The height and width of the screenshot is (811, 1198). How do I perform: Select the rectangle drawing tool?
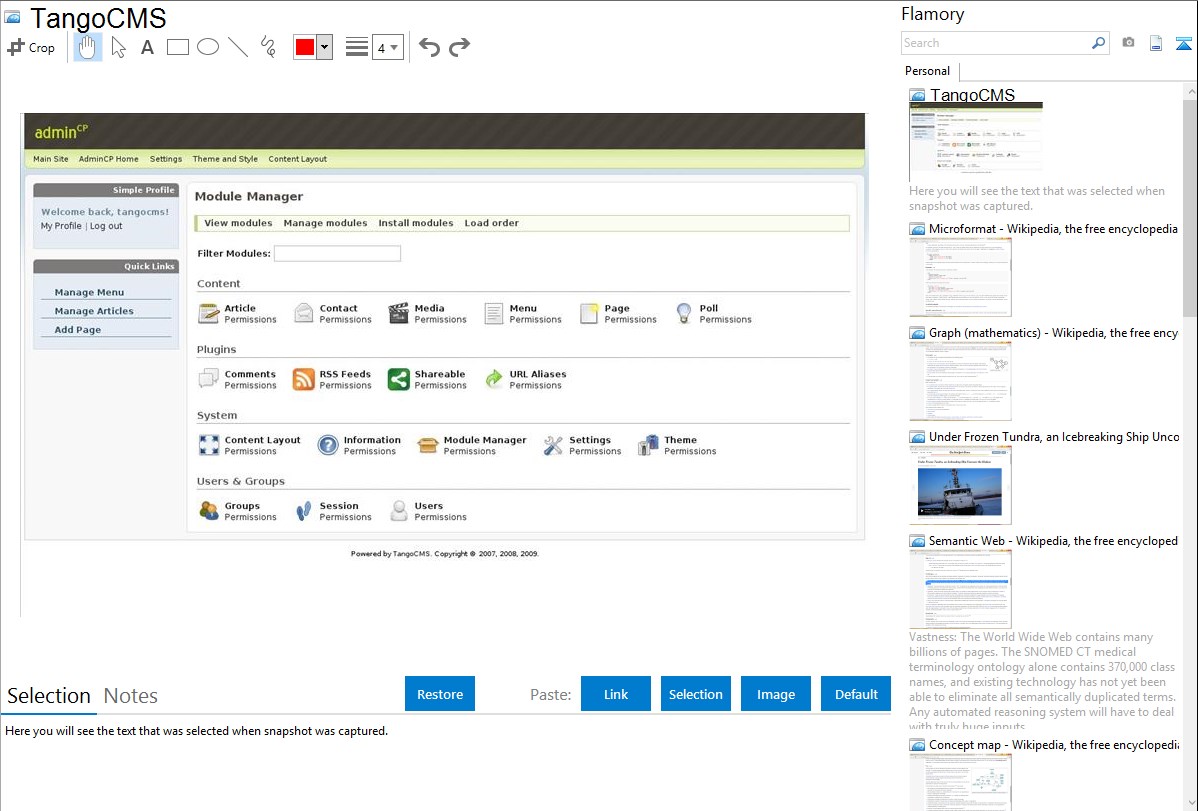[x=177, y=47]
